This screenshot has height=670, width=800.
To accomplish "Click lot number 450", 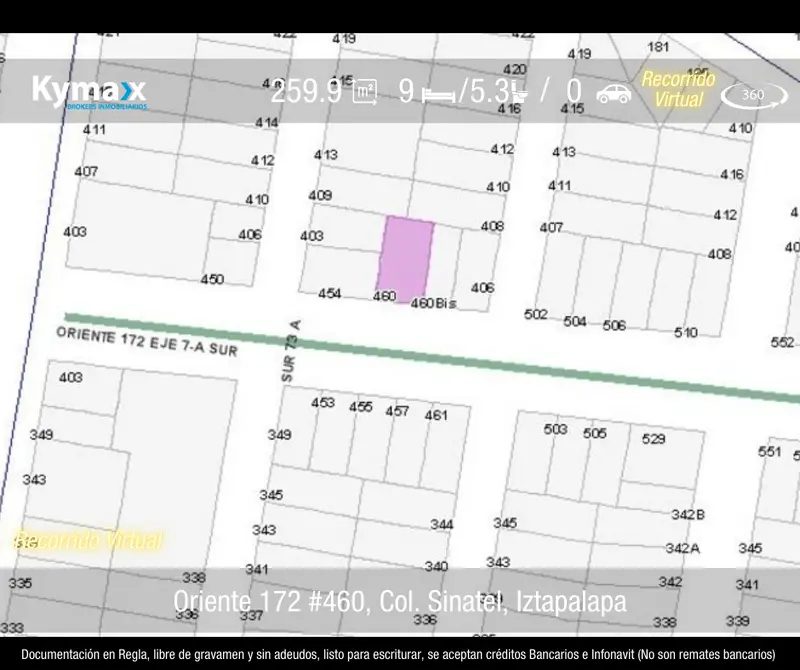I will click(212, 279).
